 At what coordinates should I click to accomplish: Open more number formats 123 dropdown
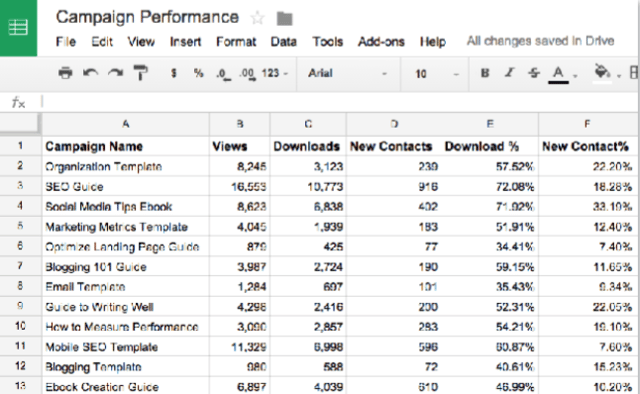pyautogui.click(x=275, y=73)
